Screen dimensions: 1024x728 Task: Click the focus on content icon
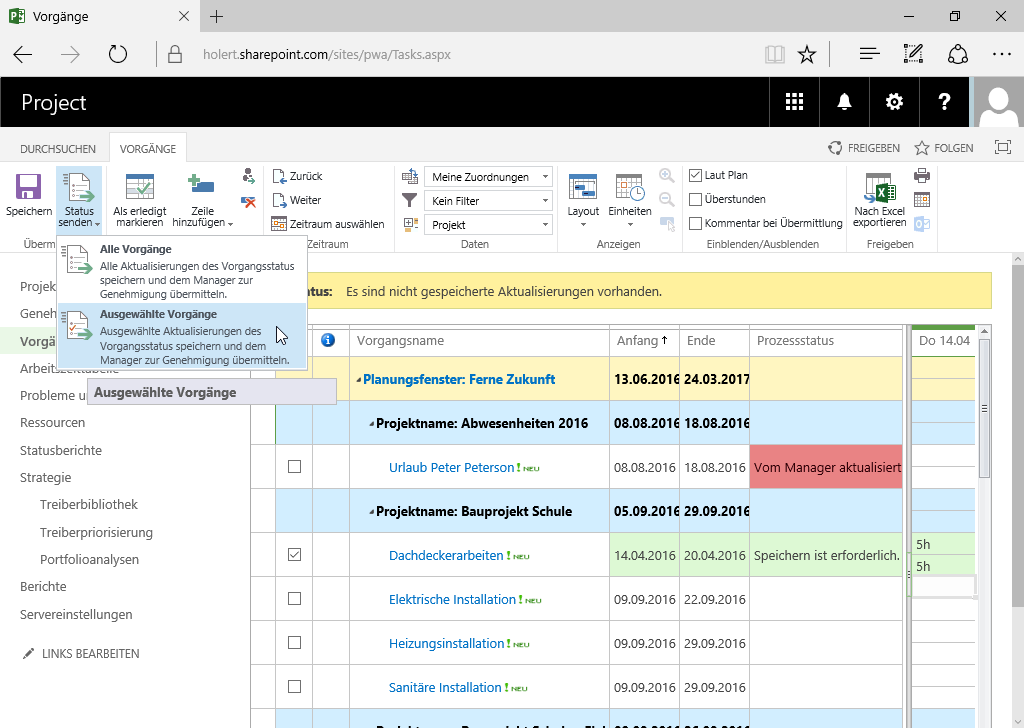[x=1002, y=148]
